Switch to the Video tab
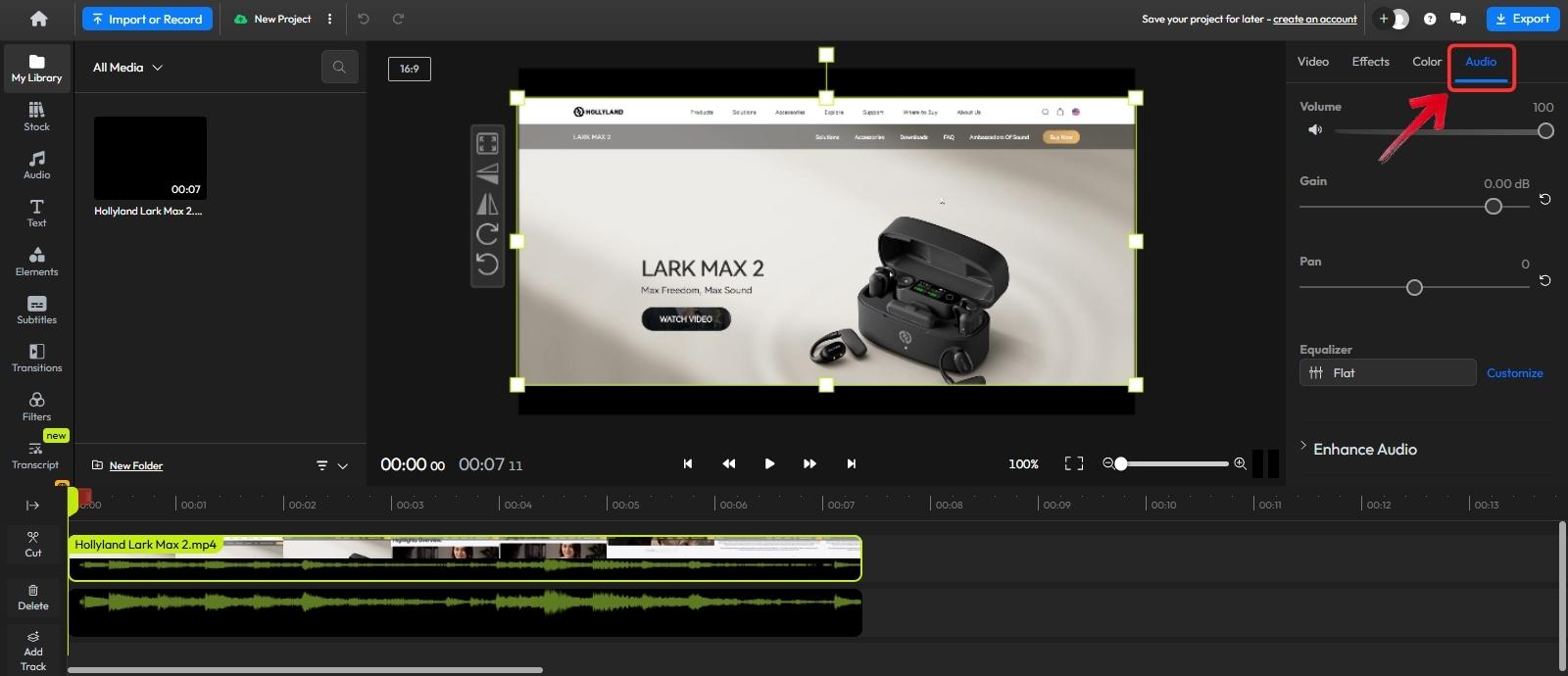 1313,61
